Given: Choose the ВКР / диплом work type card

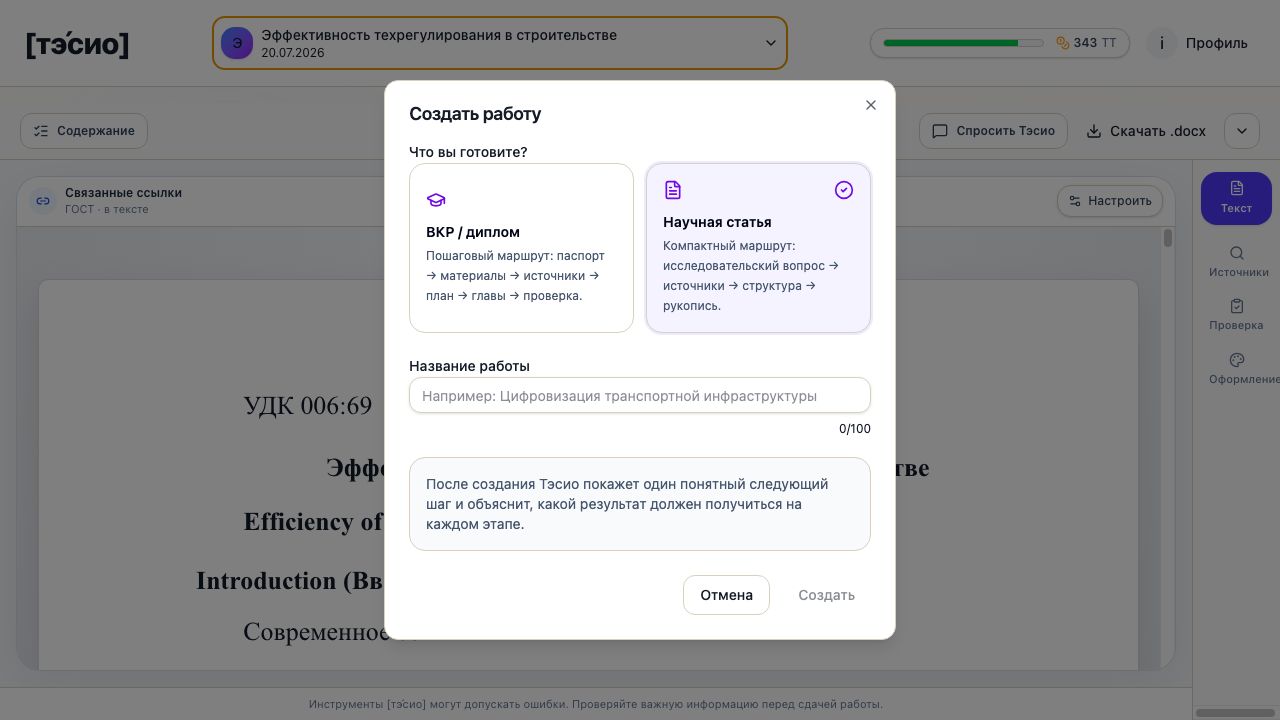Looking at the screenshot, I should [521, 248].
